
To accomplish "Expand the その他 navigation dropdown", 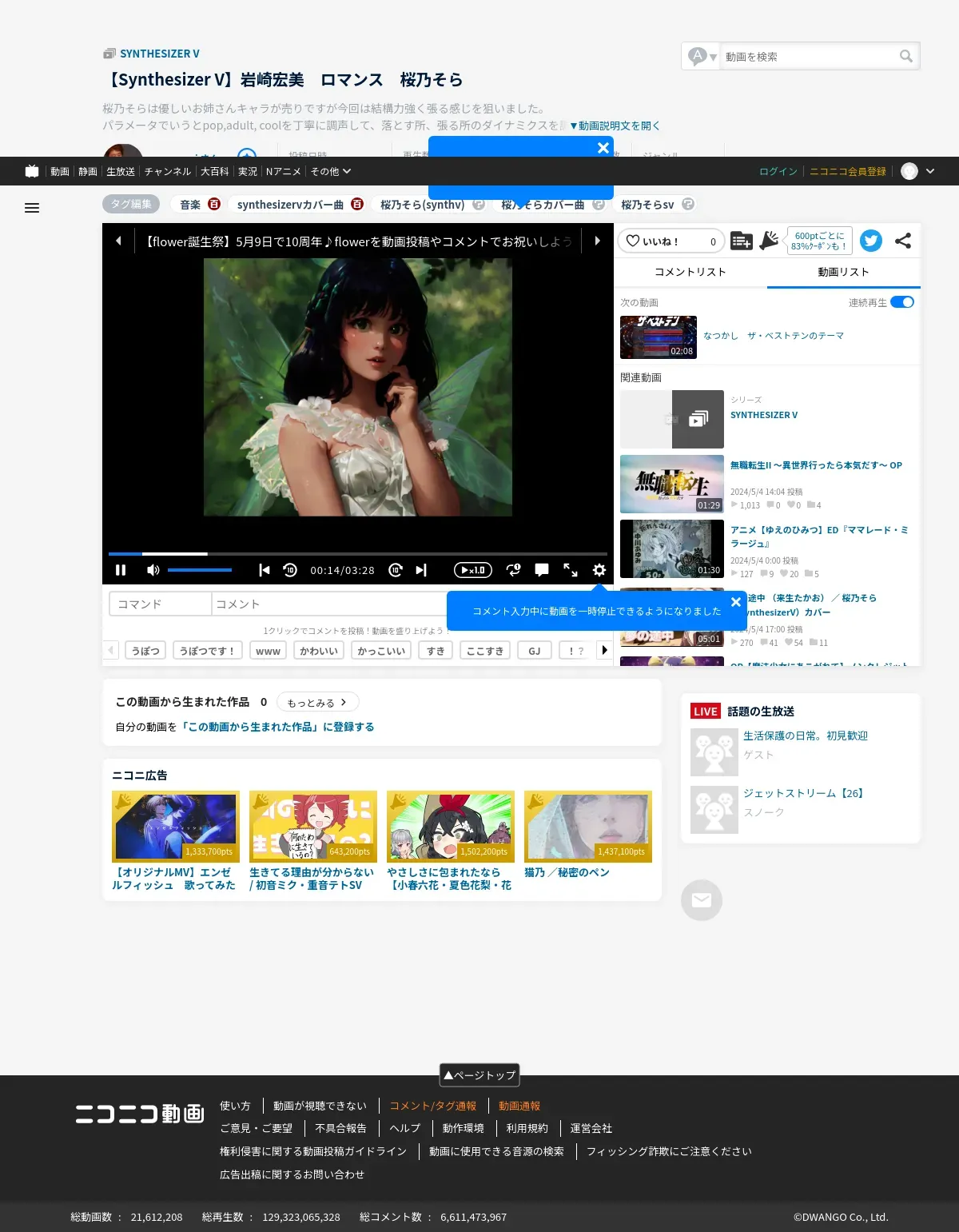I will coord(331,171).
